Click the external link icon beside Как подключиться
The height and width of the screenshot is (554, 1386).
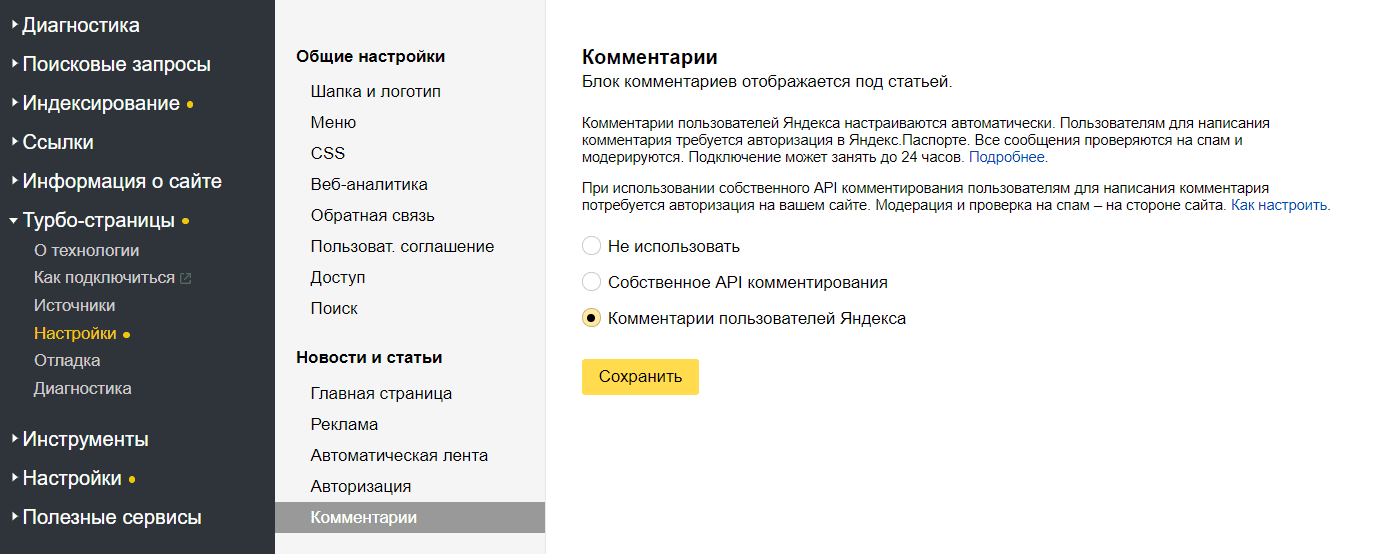[x=185, y=279]
